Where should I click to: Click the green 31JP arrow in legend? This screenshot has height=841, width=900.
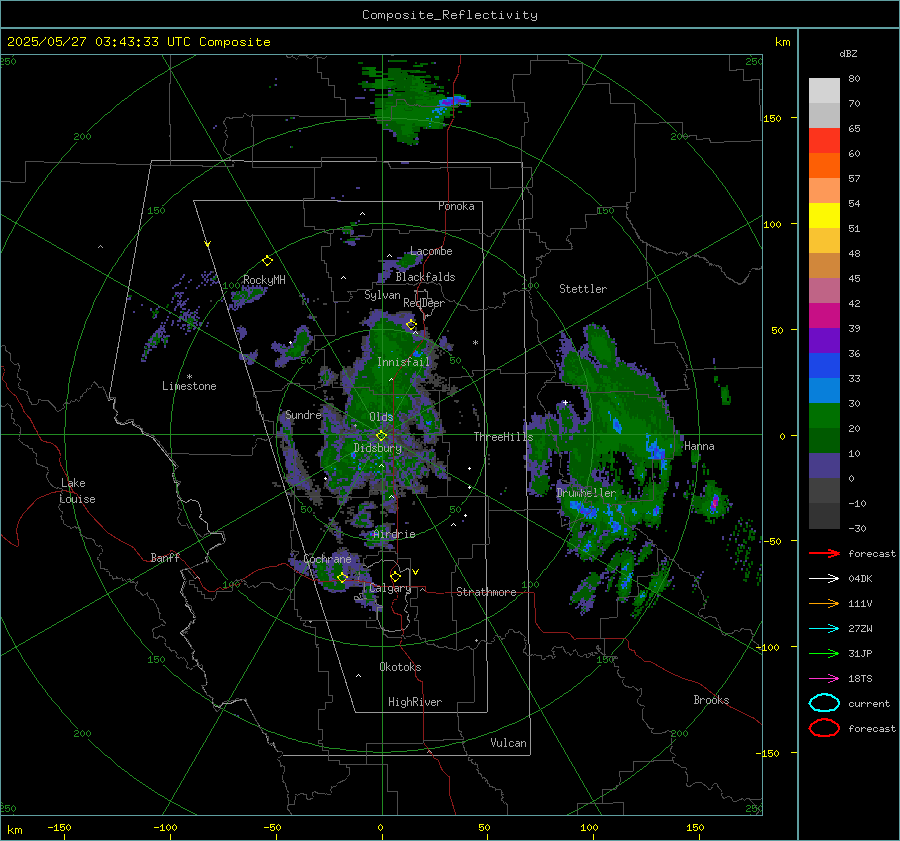(x=824, y=653)
